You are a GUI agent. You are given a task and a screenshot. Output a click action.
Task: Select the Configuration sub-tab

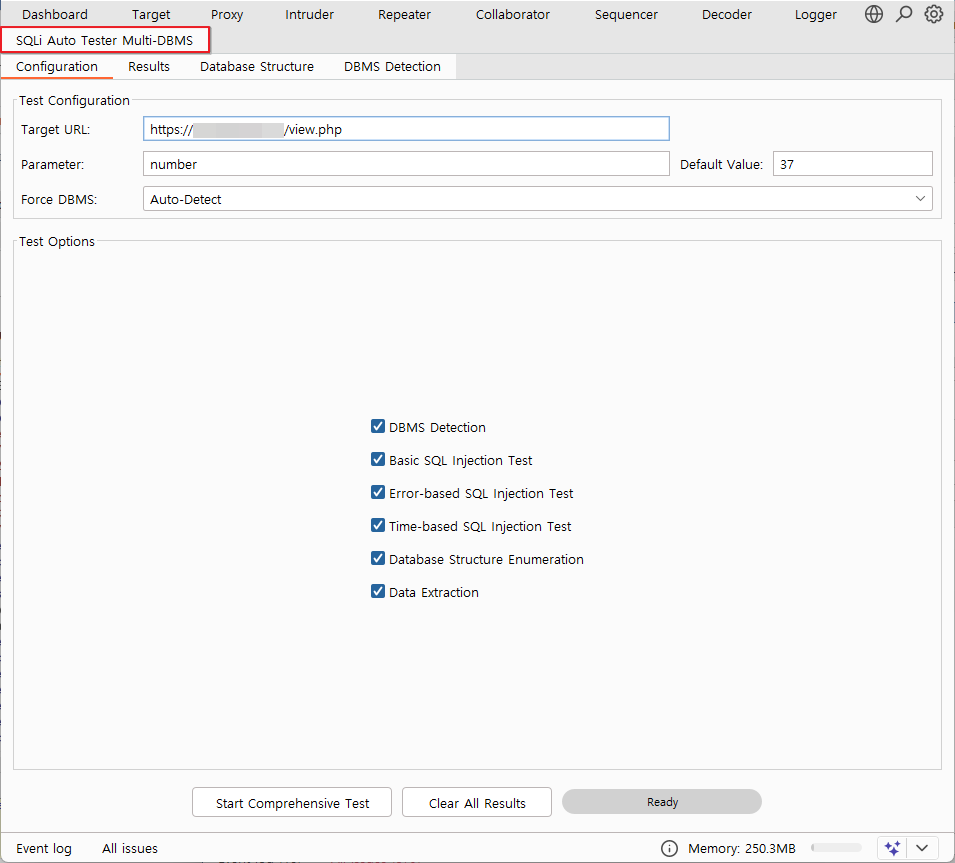point(57,66)
